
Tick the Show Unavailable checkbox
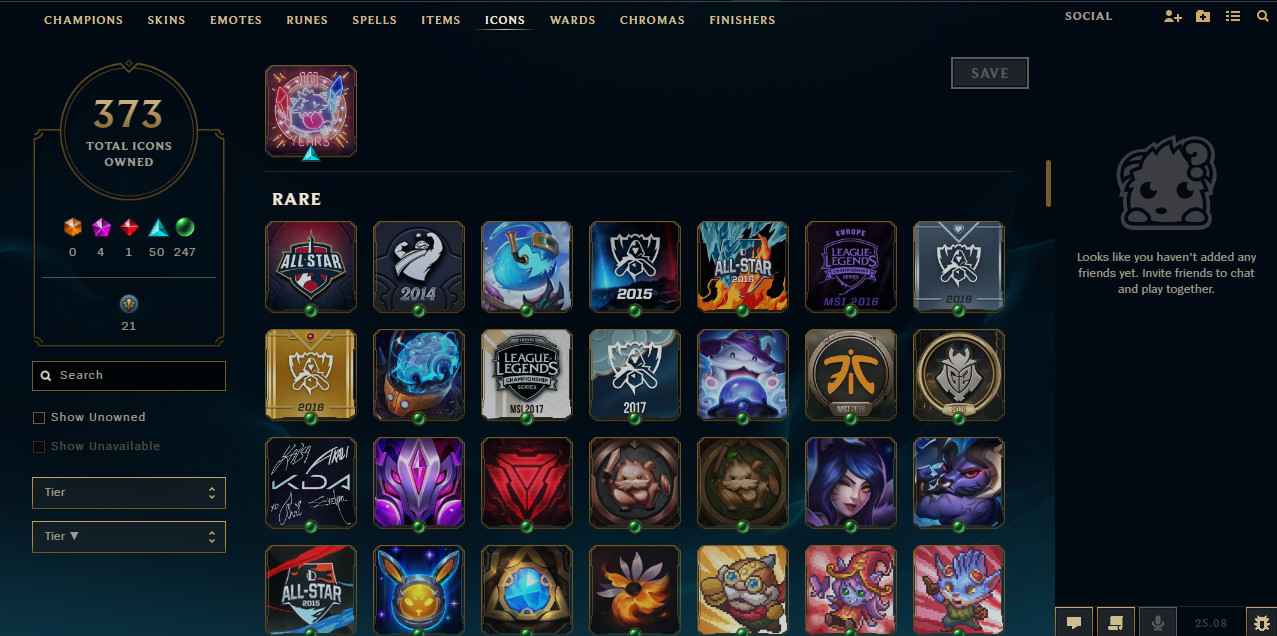click(39, 447)
